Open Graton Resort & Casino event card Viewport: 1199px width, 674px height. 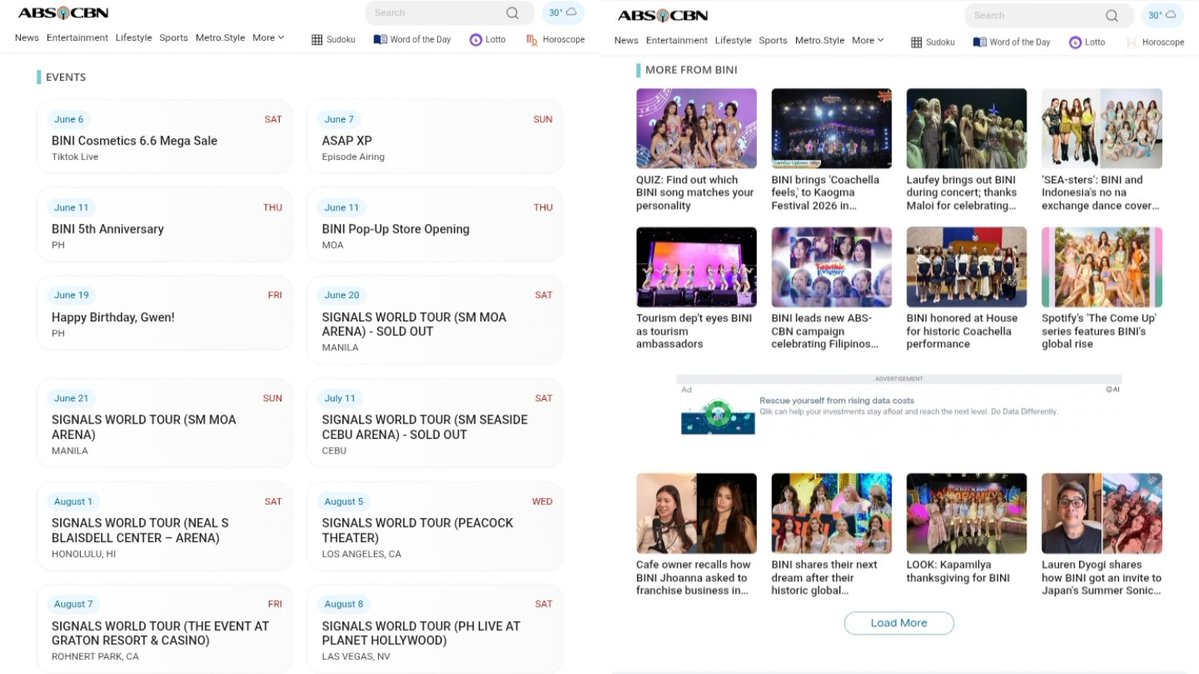pyautogui.click(x=164, y=629)
